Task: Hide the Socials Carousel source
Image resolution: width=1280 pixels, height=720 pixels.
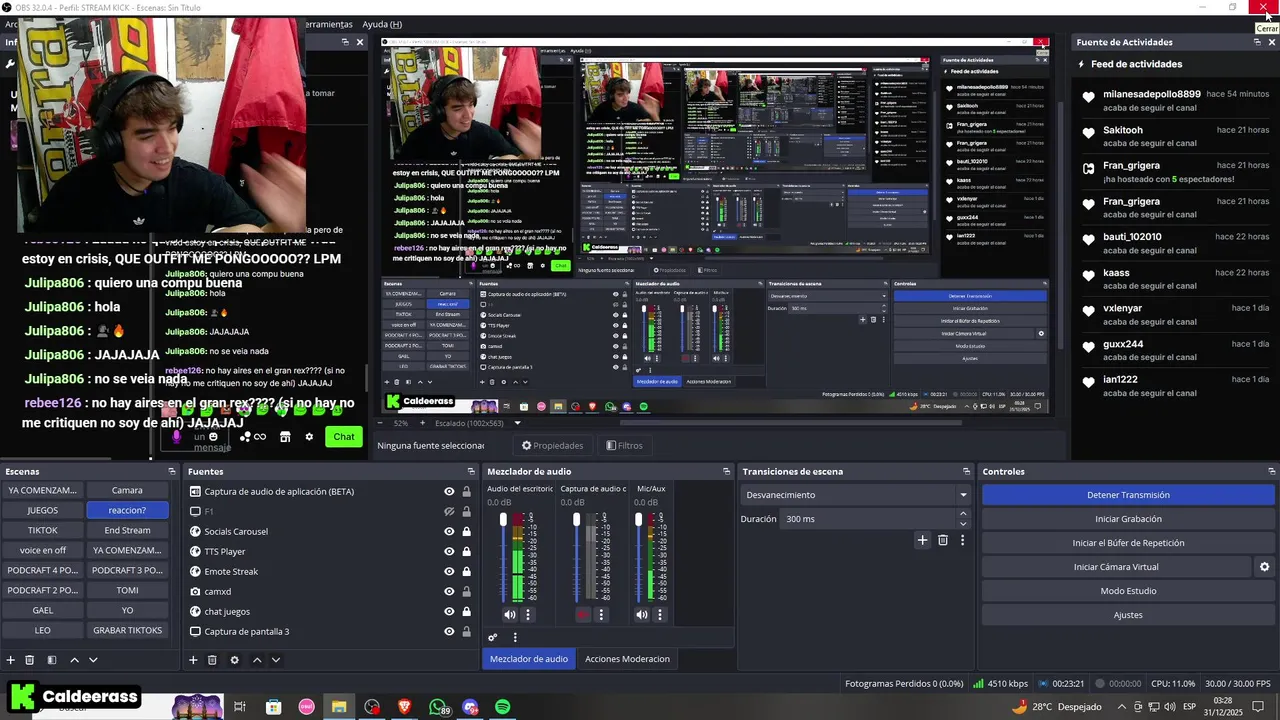Action: [x=449, y=531]
